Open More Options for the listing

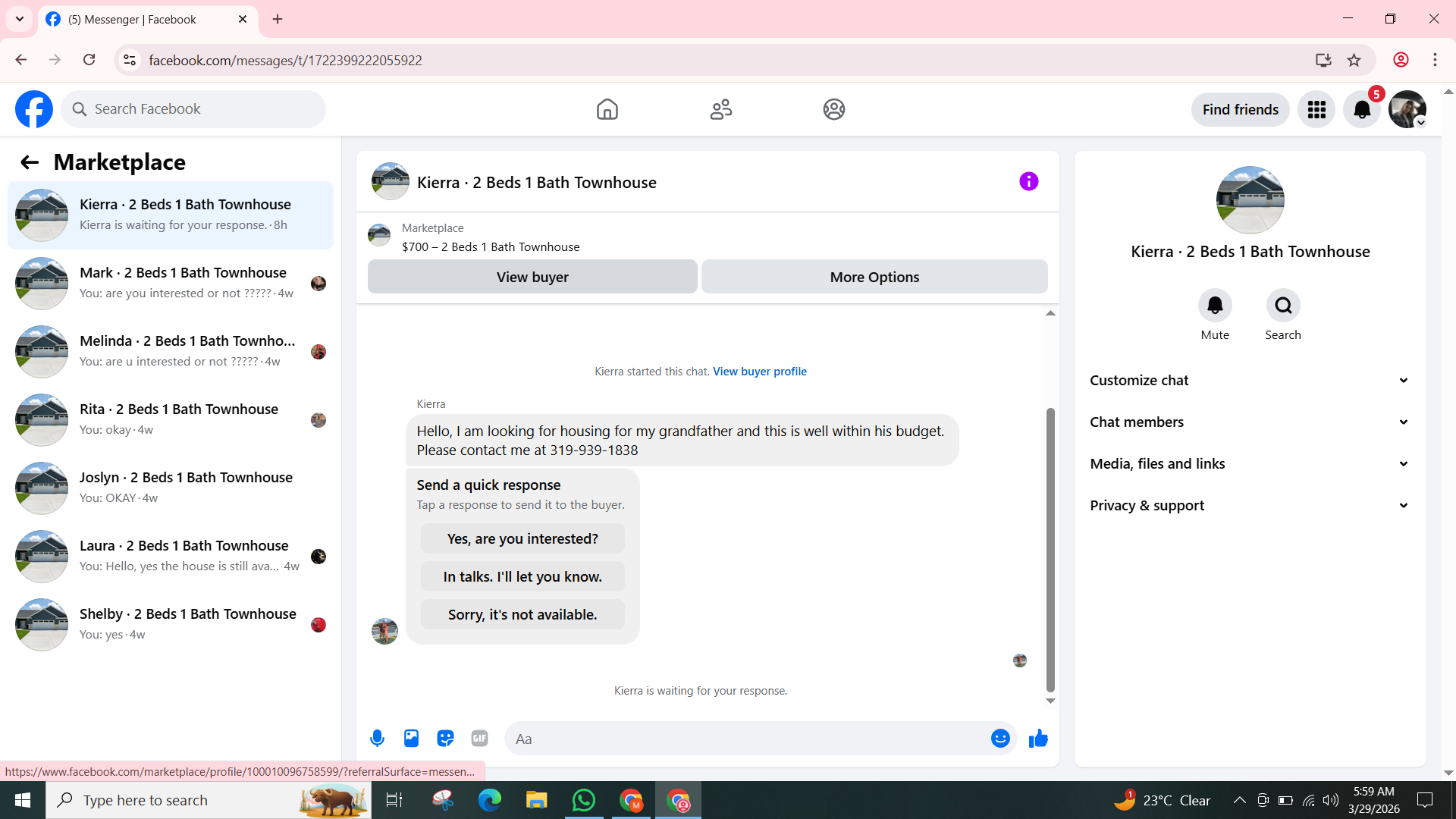pyautogui.click(x=874, y=277)
